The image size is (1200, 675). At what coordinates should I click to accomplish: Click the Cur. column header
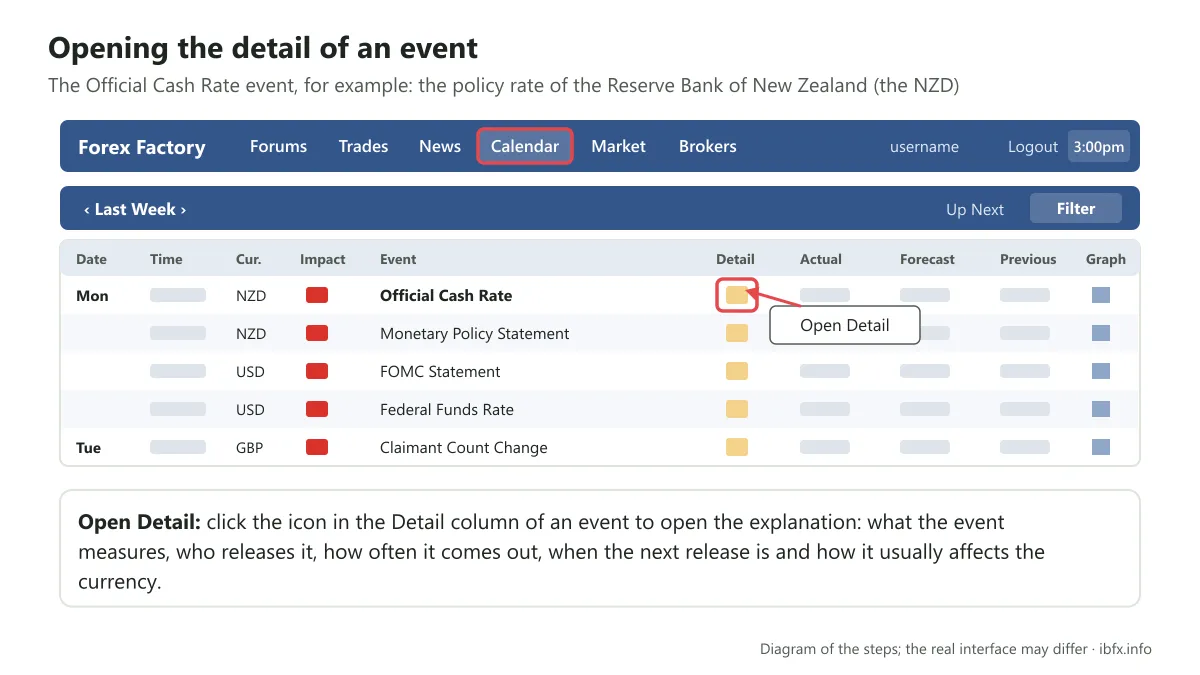tap(249, 259)
